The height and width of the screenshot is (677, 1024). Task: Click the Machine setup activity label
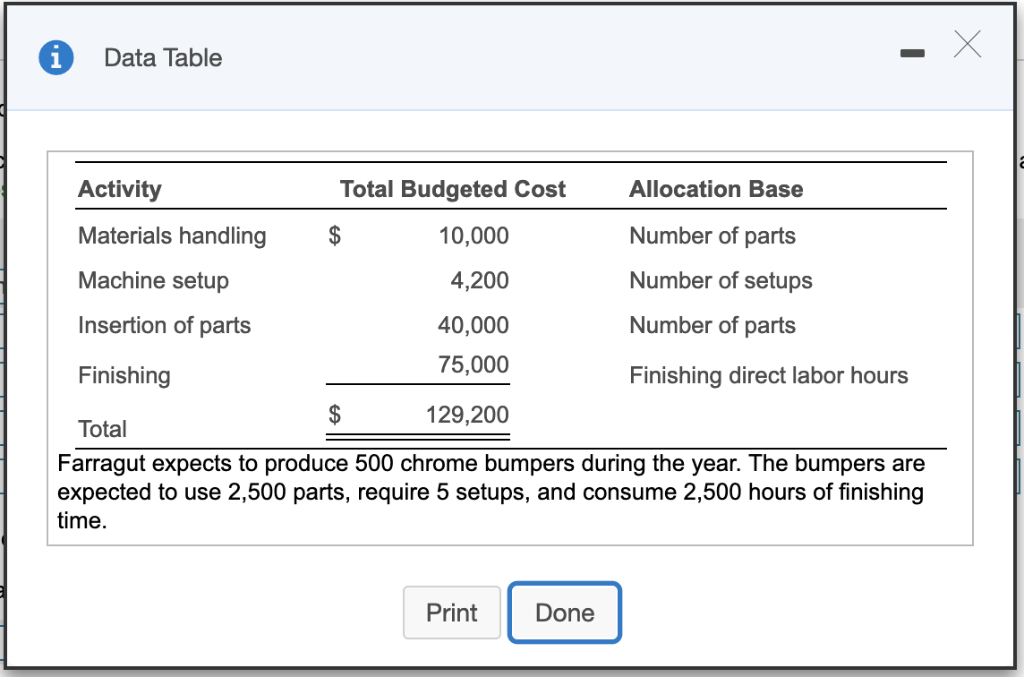[152, 281]
